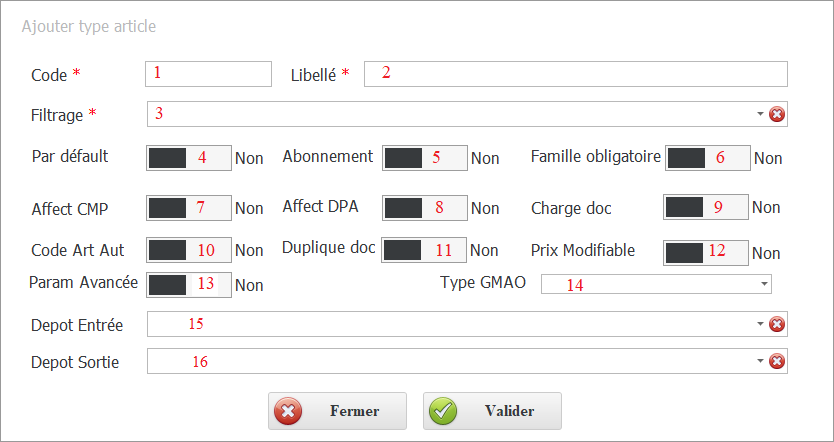Switch on Affect CMP toggle
The width and height of the screenshot is (834, 442).
point(189,208)
